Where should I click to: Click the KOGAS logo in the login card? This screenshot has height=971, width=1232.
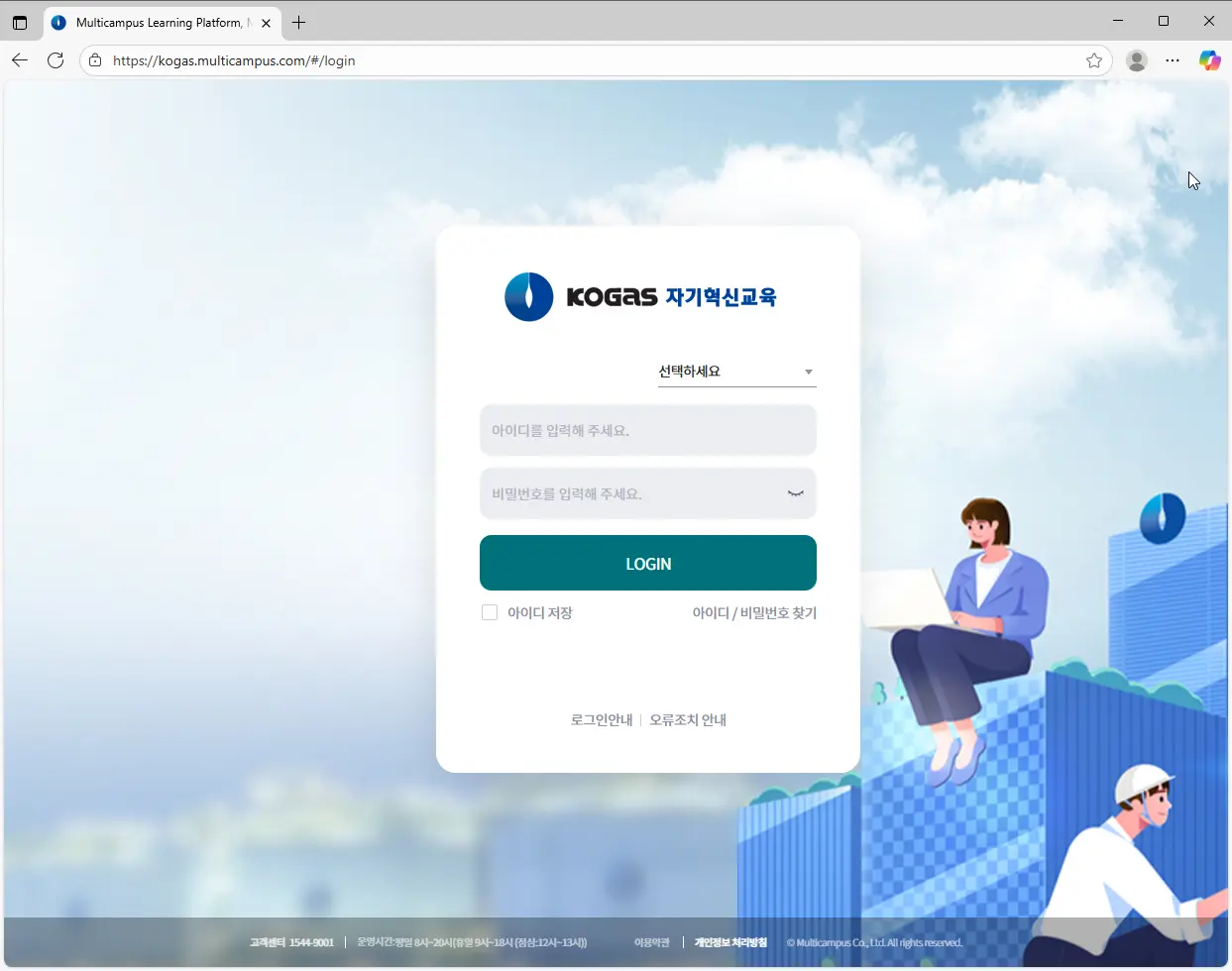[x=640, y=296]
